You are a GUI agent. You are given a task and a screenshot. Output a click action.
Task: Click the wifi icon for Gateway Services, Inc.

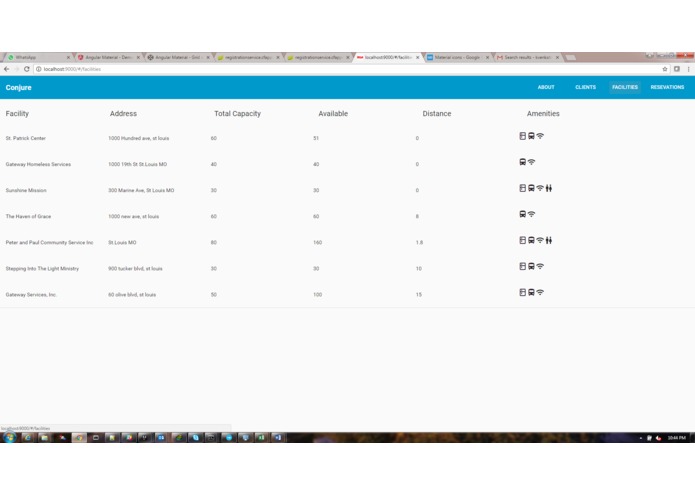(x=540, y=292)
